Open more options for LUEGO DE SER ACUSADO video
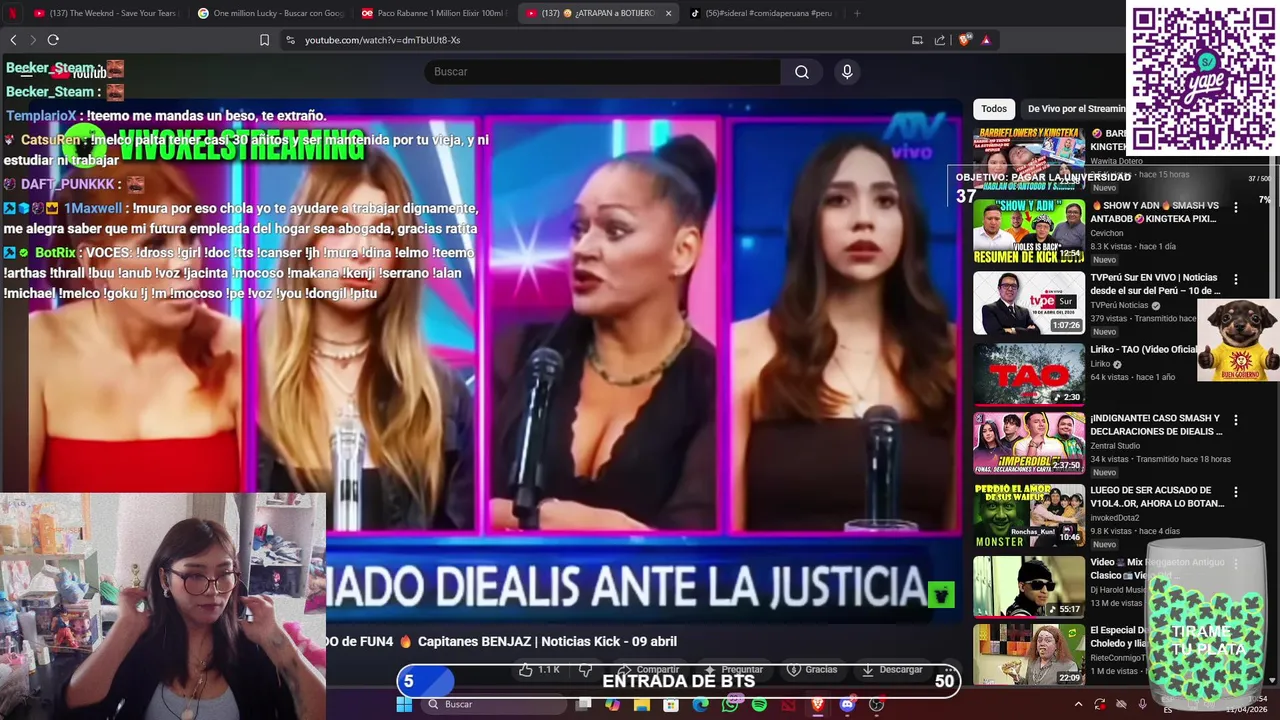The width and height of the screenshot is (1280, 720). [x=1236, y=493]
